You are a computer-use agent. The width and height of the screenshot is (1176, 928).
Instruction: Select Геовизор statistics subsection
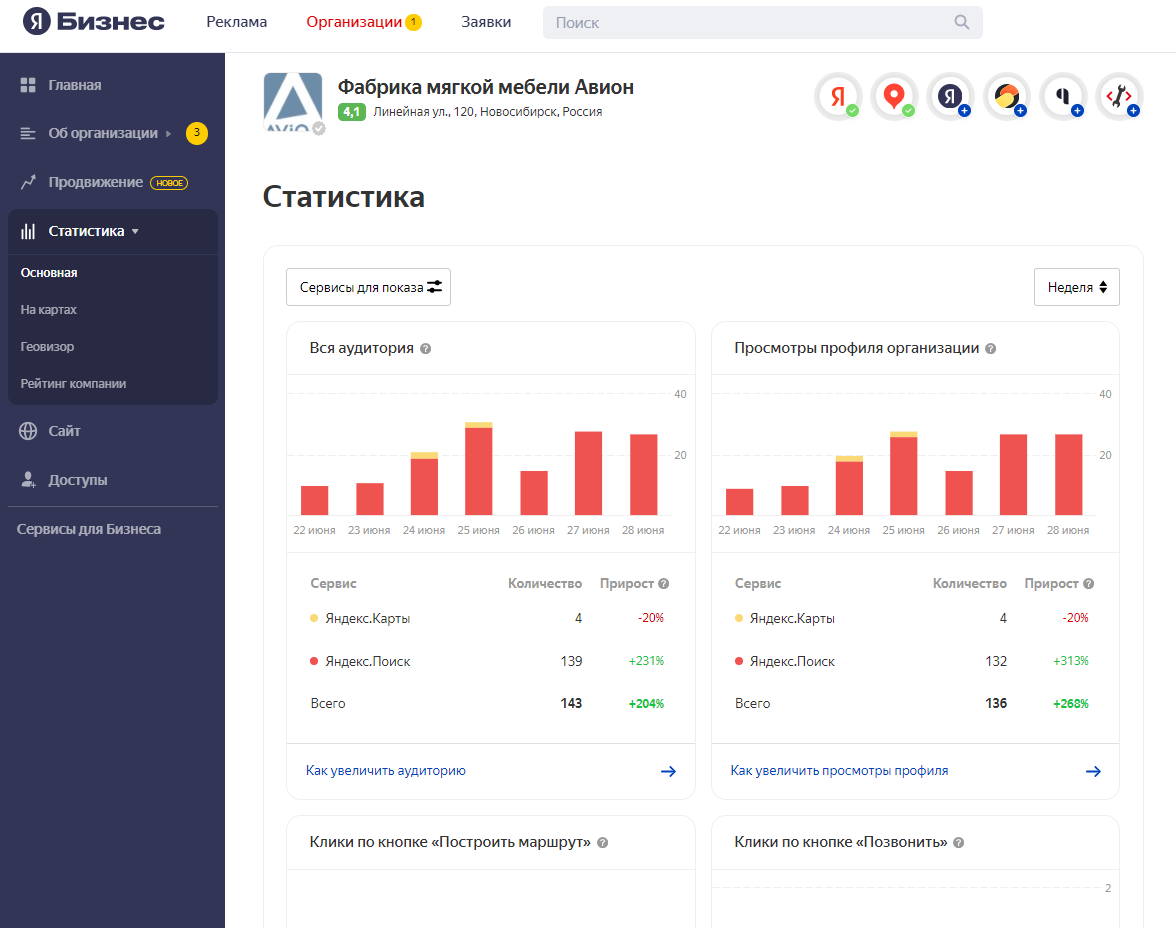pyautogui.click(x=47, y=347)
